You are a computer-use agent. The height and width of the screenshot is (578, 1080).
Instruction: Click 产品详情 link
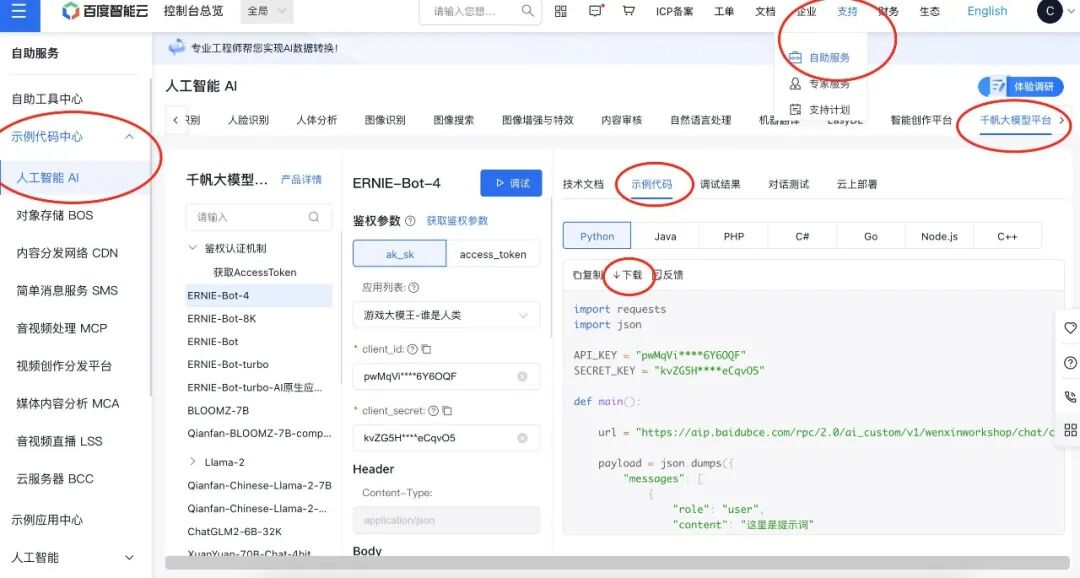tap(301, 180)
